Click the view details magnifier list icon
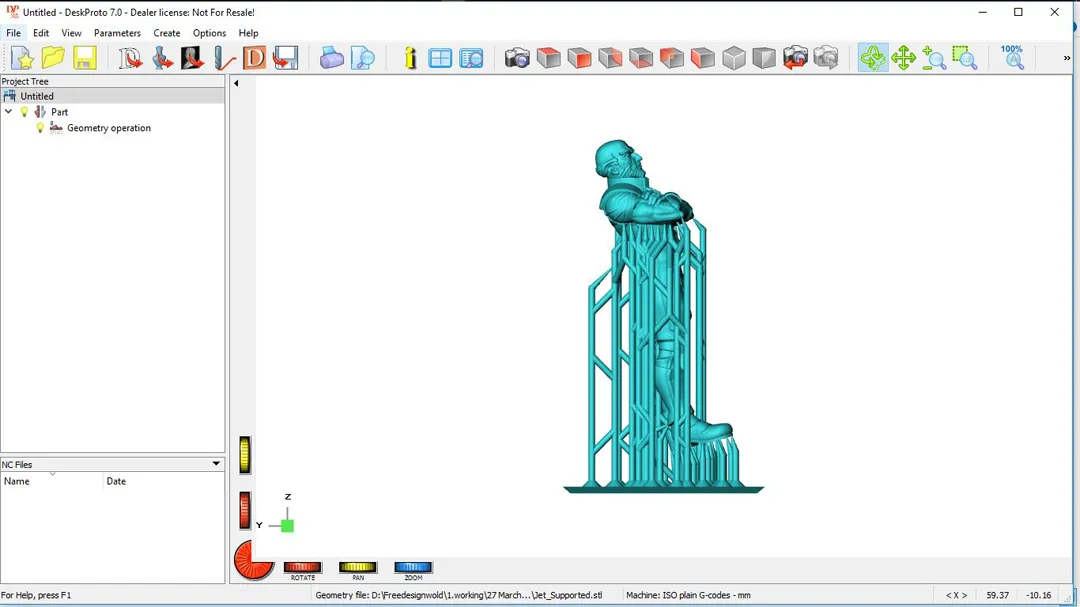This screenshot has width=1080, height=607. click(471, 58)
